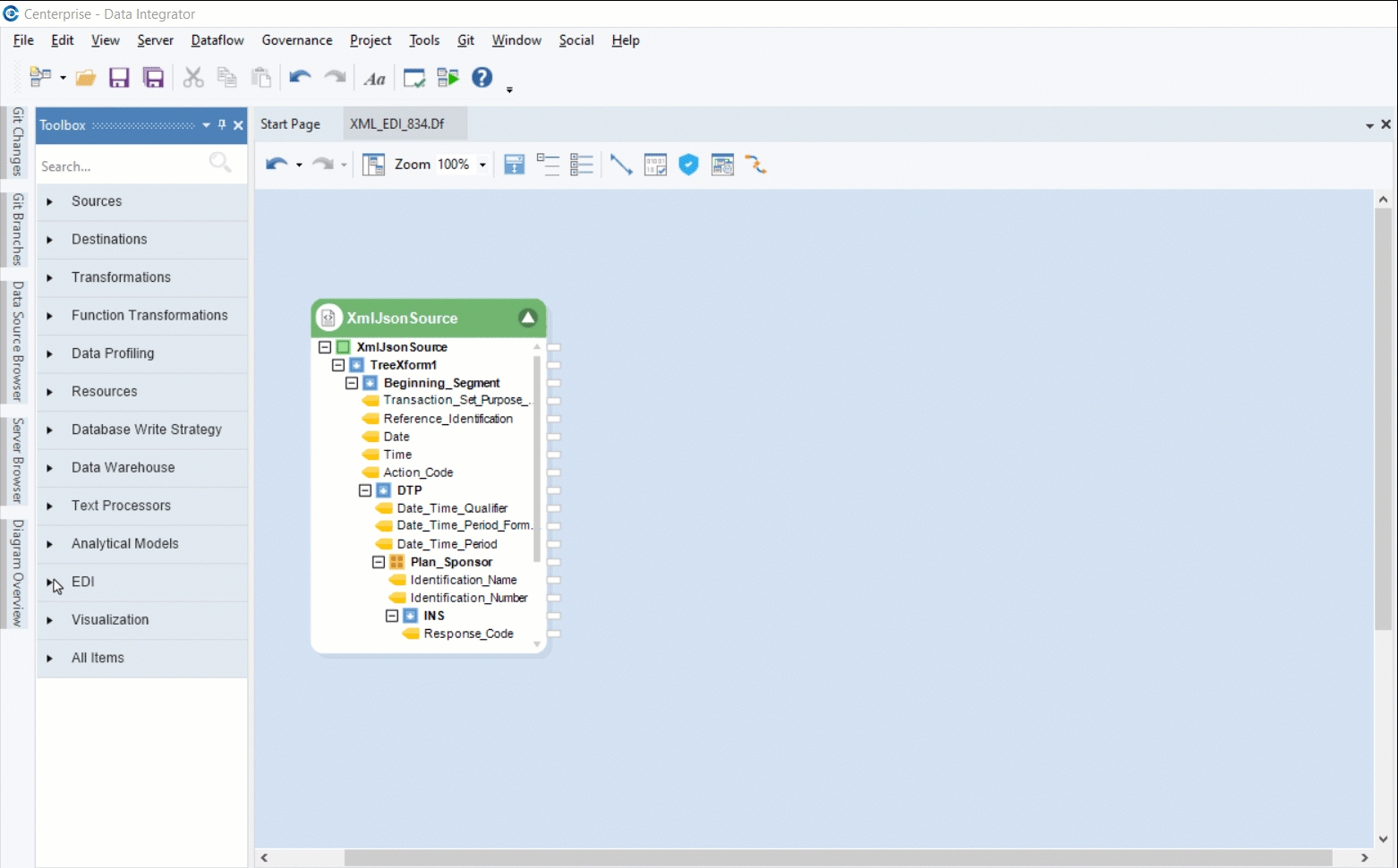Expand the EDI section in Toolbox
1398x868 pixels.
[x=50, y=583]
